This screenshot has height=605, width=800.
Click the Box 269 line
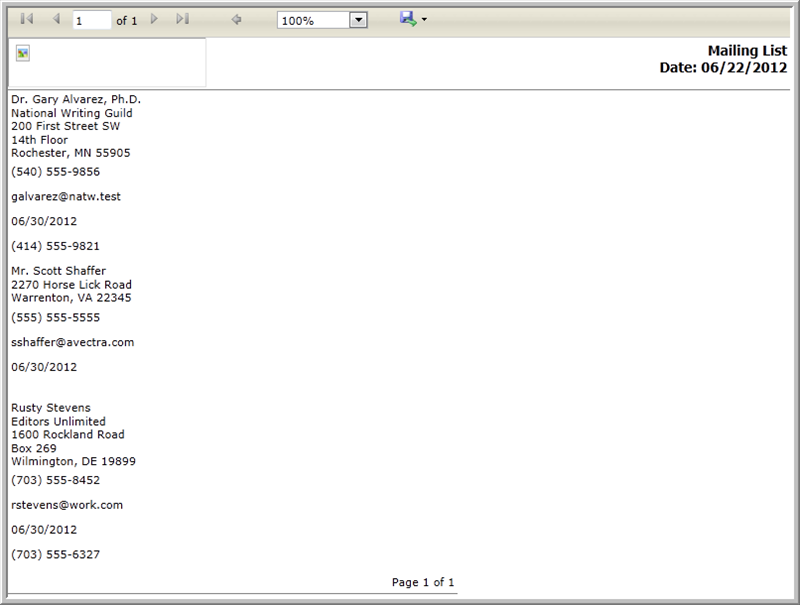point(34,448)
